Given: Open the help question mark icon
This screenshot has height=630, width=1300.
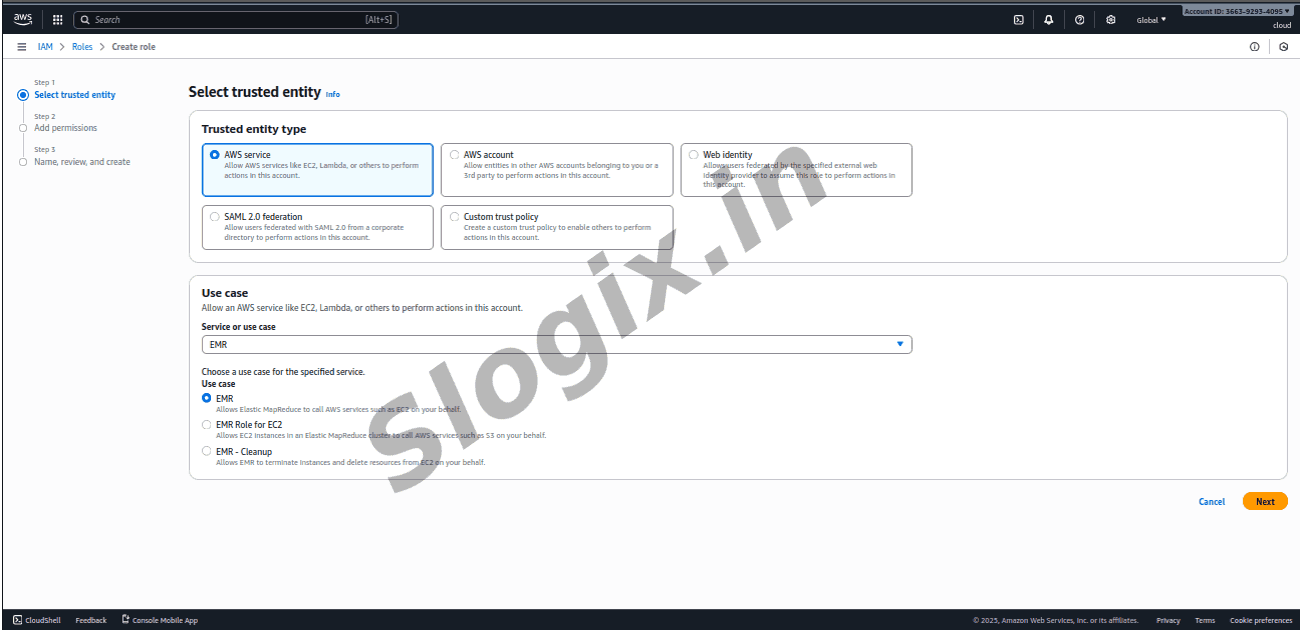Looking at the screenshot, I should (x=1079, y=19).
